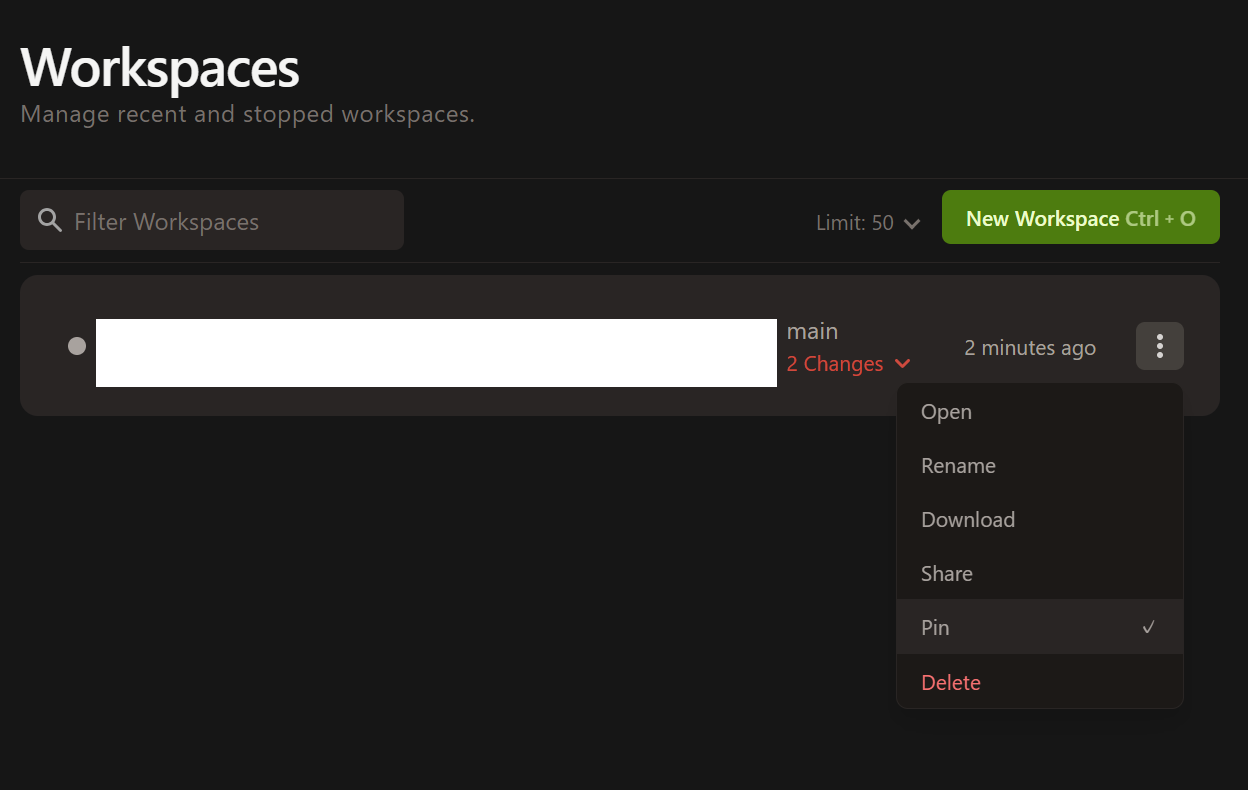The width and height of the screenshot is (1248, 790).
Task: Click the search magnifier icon
Action: [x=50, y=220]
